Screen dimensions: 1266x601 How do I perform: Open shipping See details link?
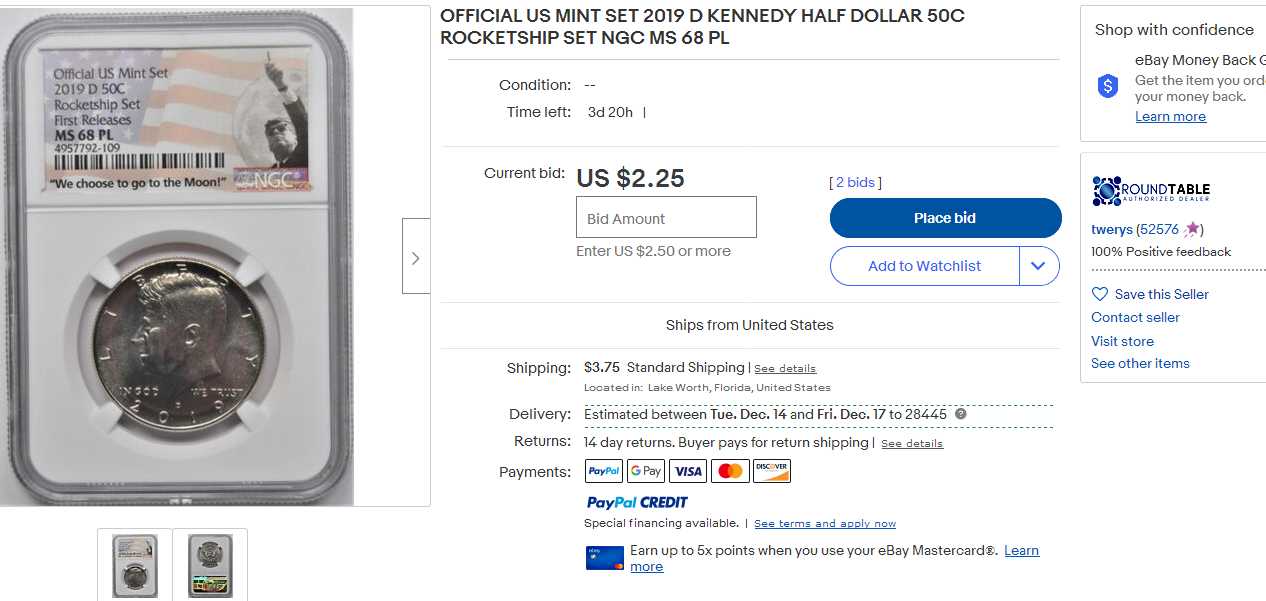click(785, 369)
